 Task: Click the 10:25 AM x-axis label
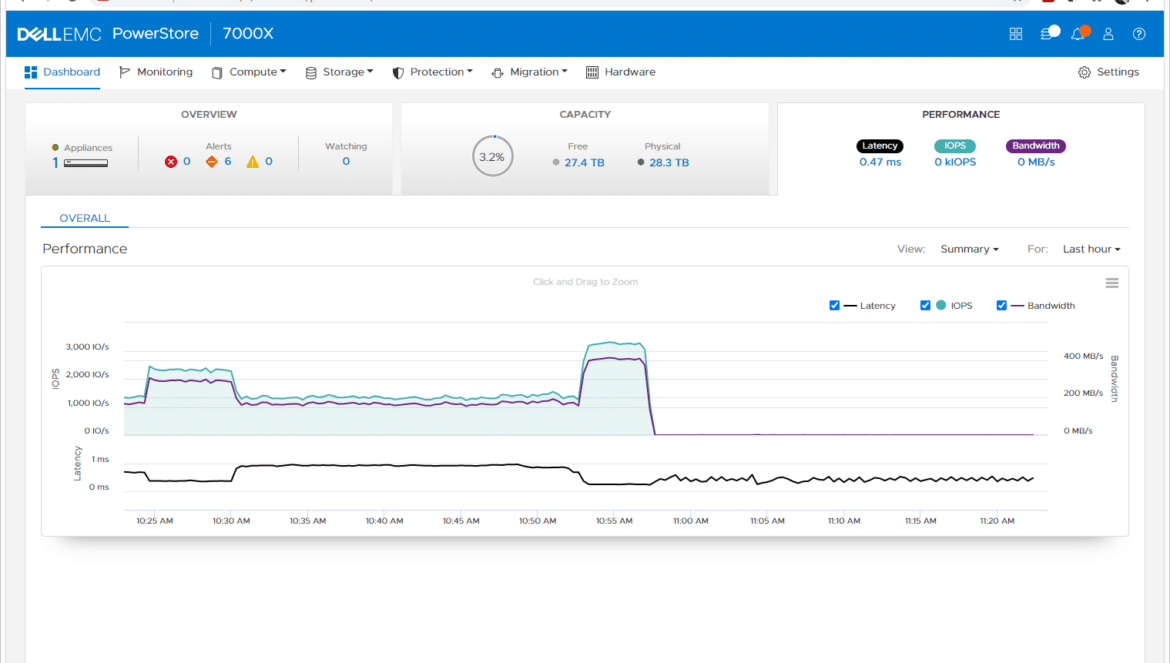click(x=154, y=521)
